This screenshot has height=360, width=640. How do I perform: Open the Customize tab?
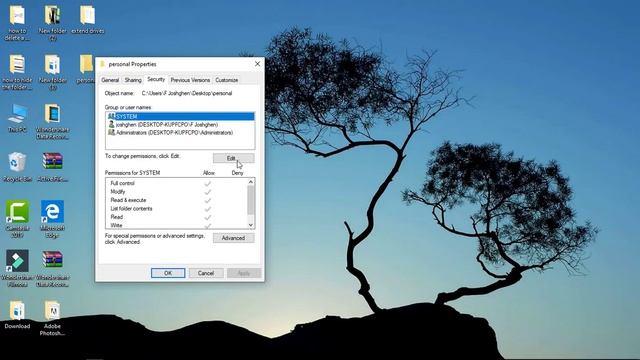coord(227,80)
